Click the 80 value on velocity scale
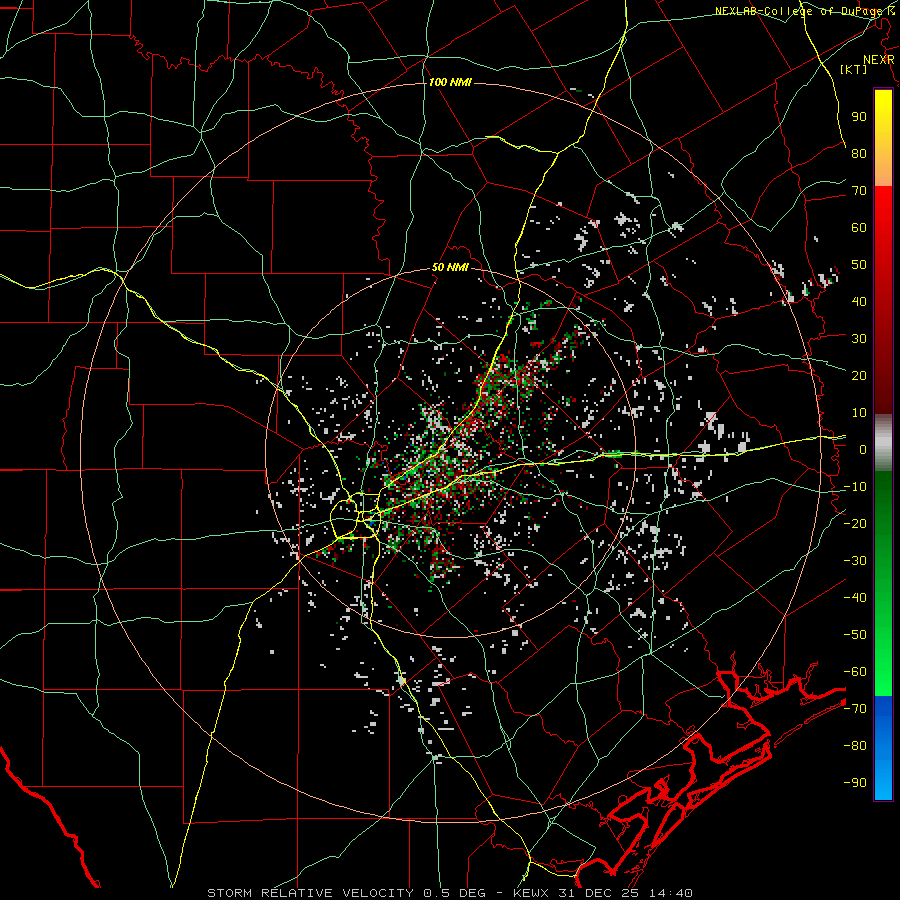This screenshot has width=900, height=900. 859,153
